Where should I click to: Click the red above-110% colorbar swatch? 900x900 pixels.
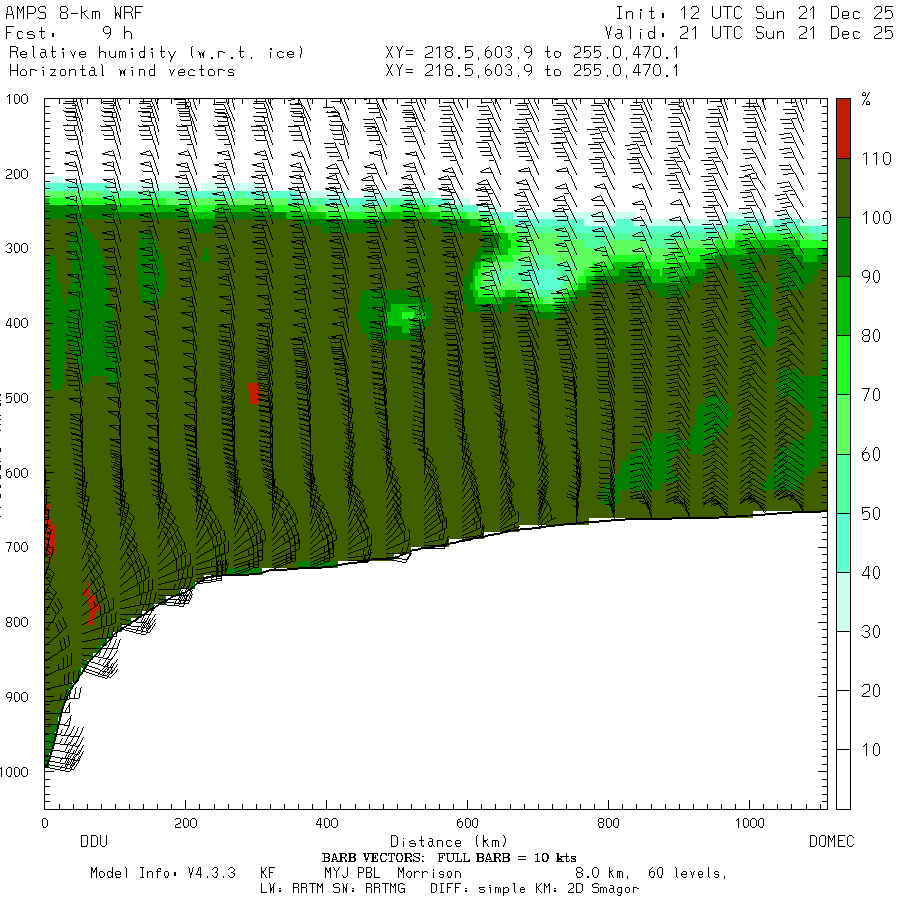click(x=843, y=129)
